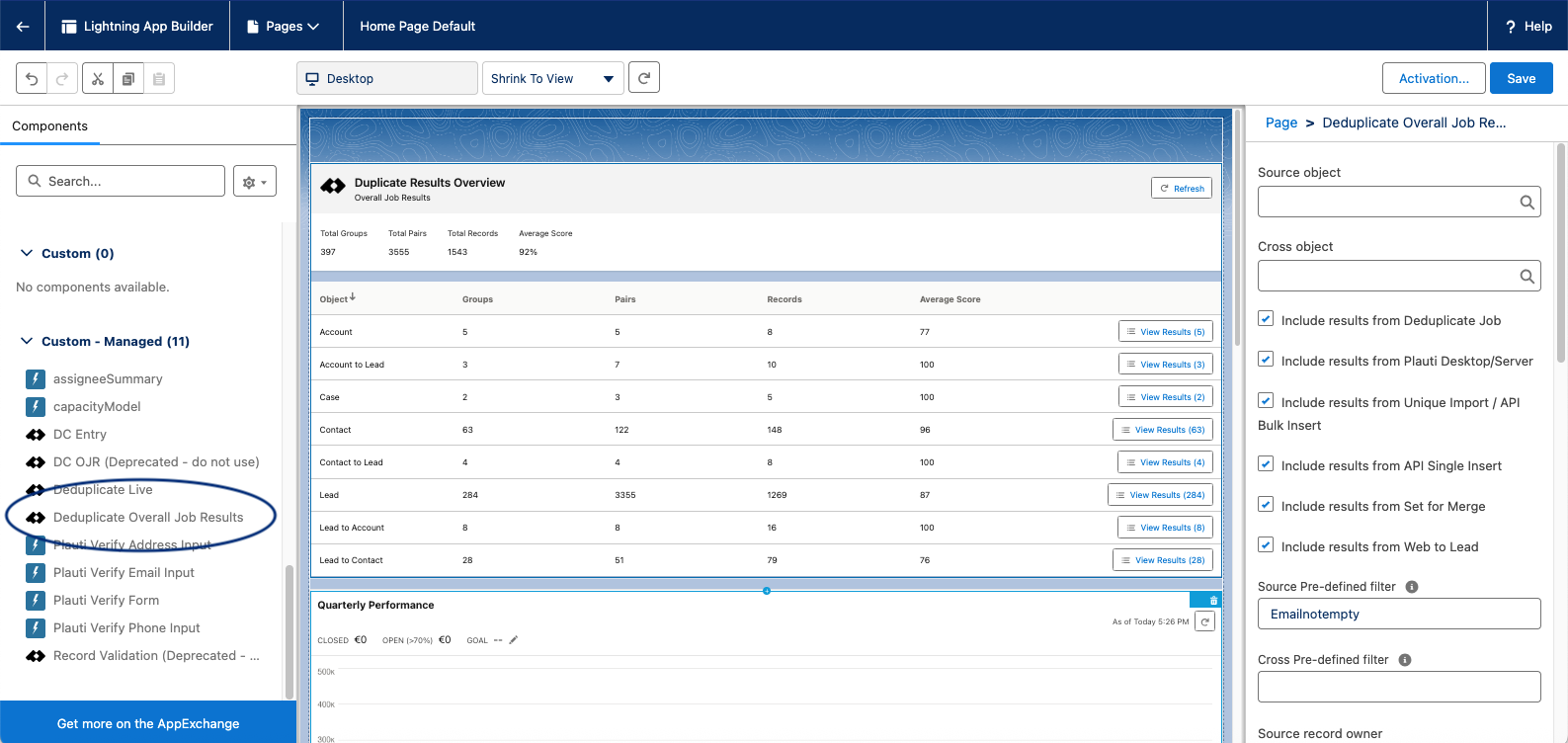This screenshot has height=743, width=1568.
Task: Click the back arrow icon
Action: pyautogui.click(x=22, y=26)
